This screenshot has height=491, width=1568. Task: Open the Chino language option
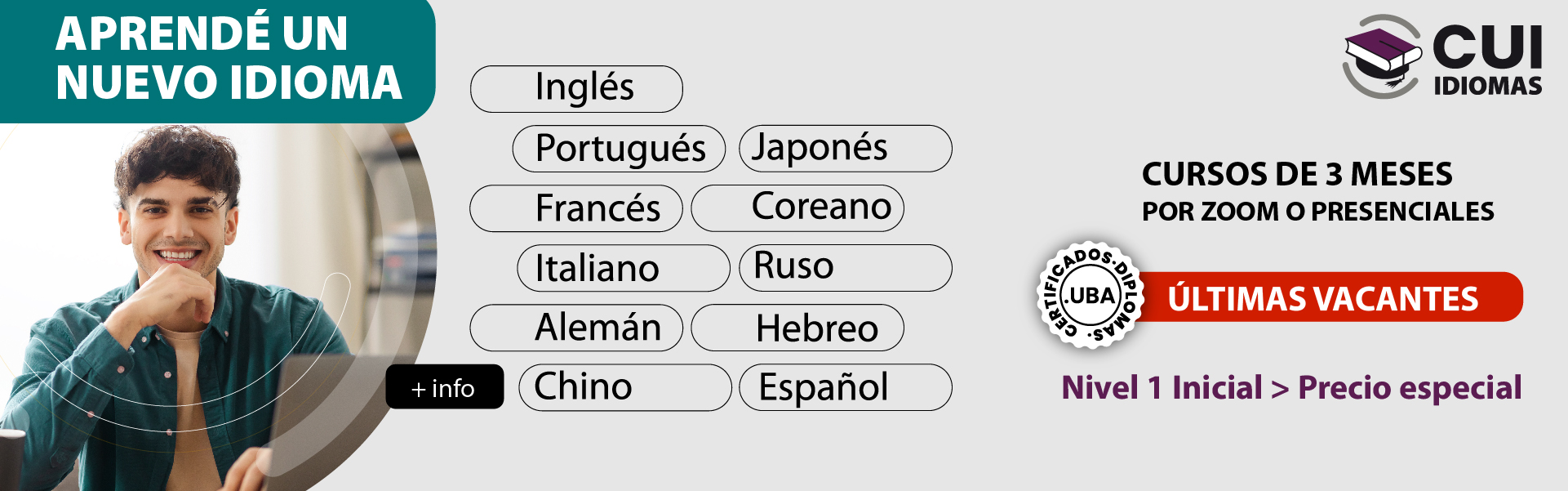click(625, 387)
